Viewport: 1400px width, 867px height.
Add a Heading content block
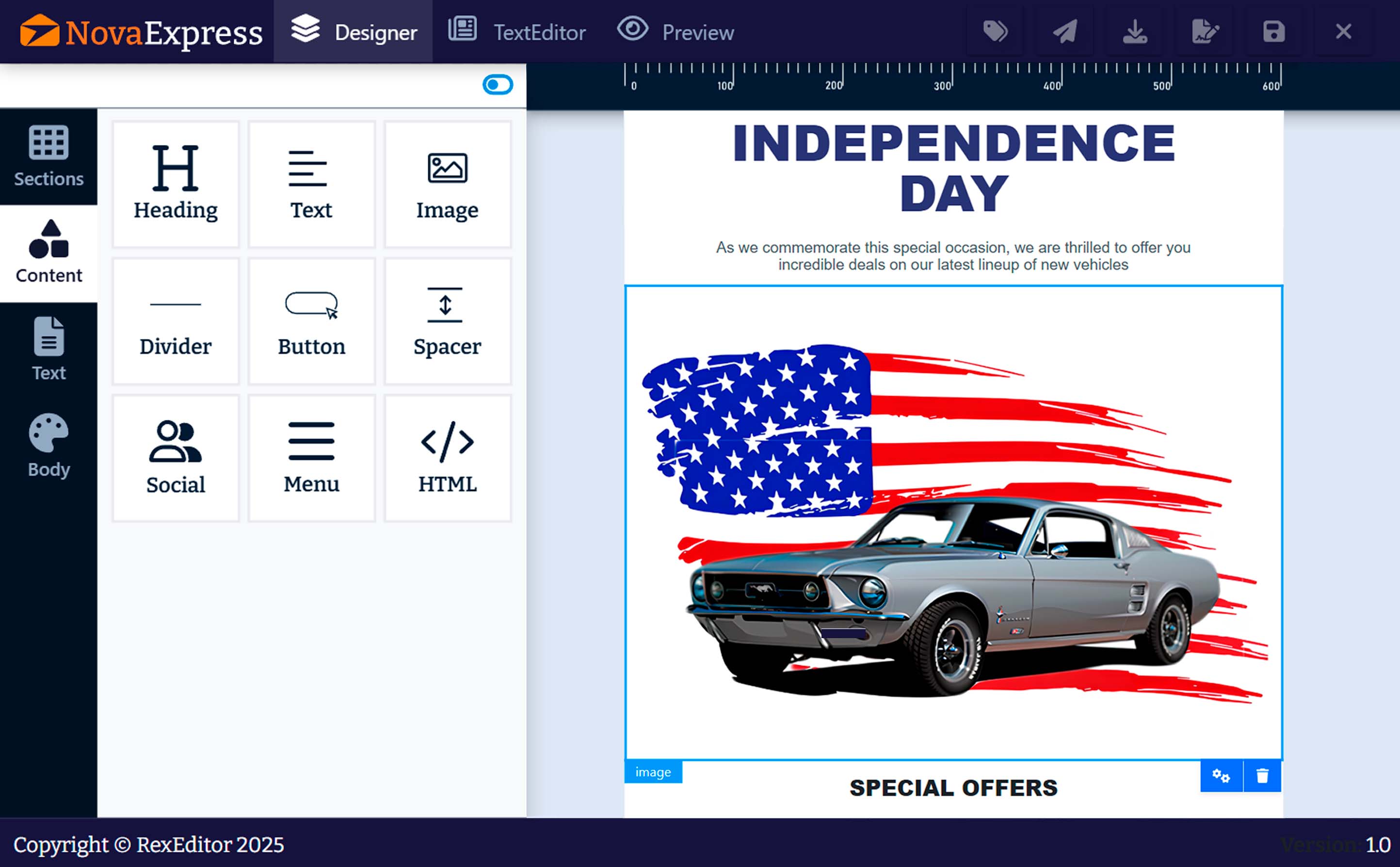(x=176, y=182)
